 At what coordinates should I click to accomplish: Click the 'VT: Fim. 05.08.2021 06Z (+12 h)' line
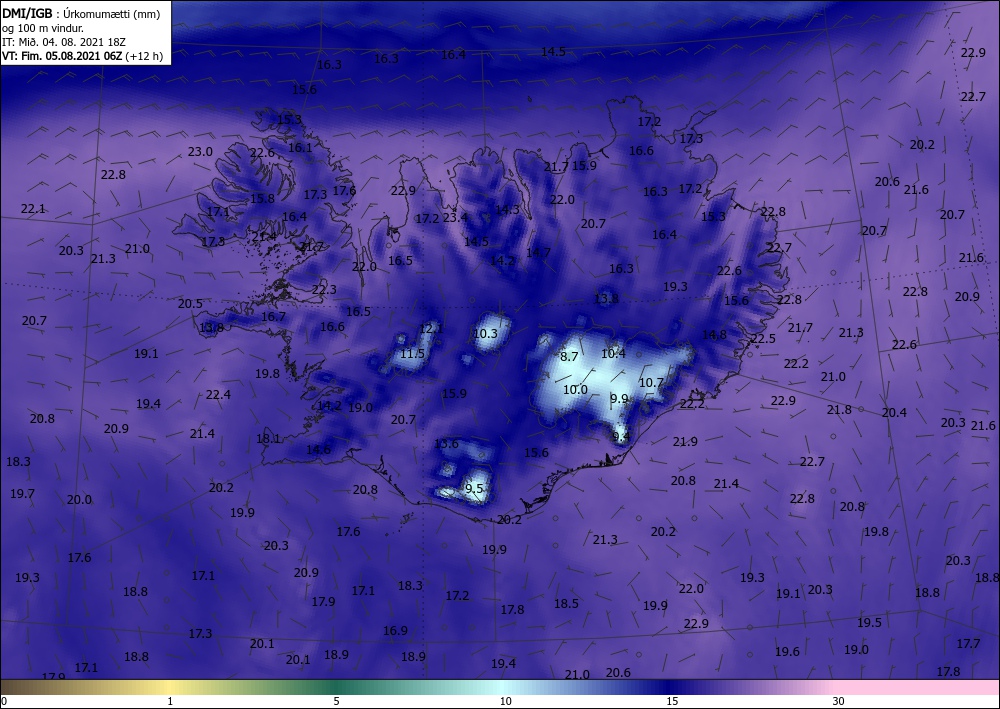coord(82,56)
